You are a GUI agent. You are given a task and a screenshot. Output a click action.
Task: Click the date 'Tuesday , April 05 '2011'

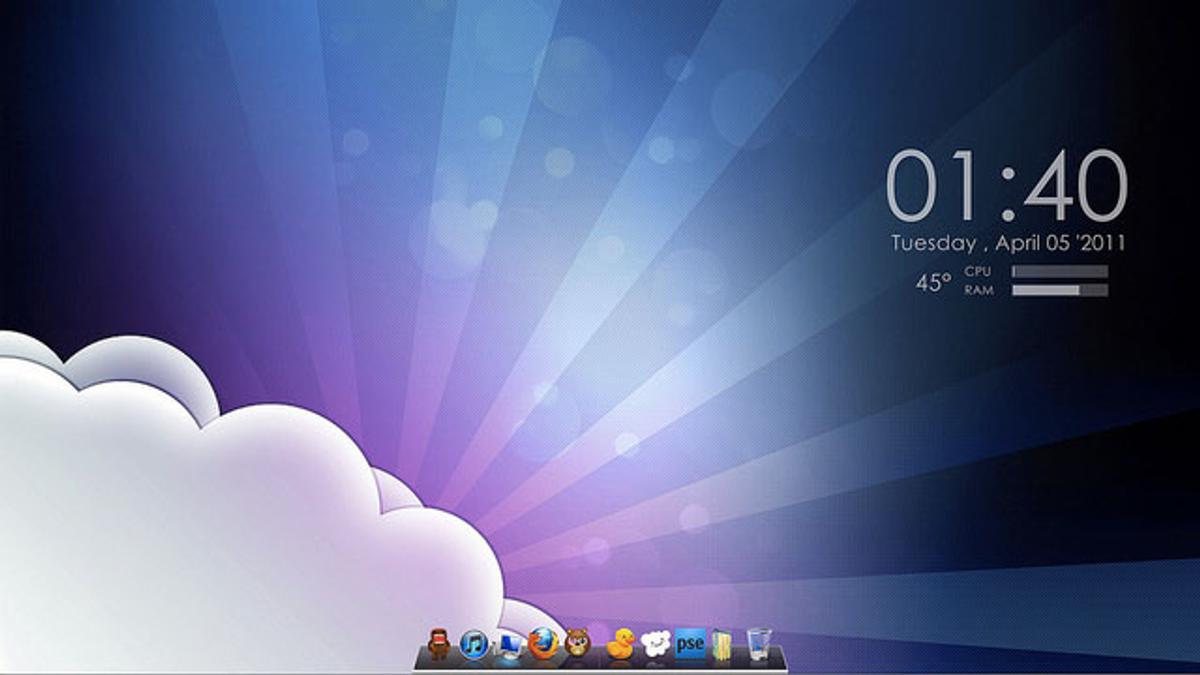coord(1008,242)
